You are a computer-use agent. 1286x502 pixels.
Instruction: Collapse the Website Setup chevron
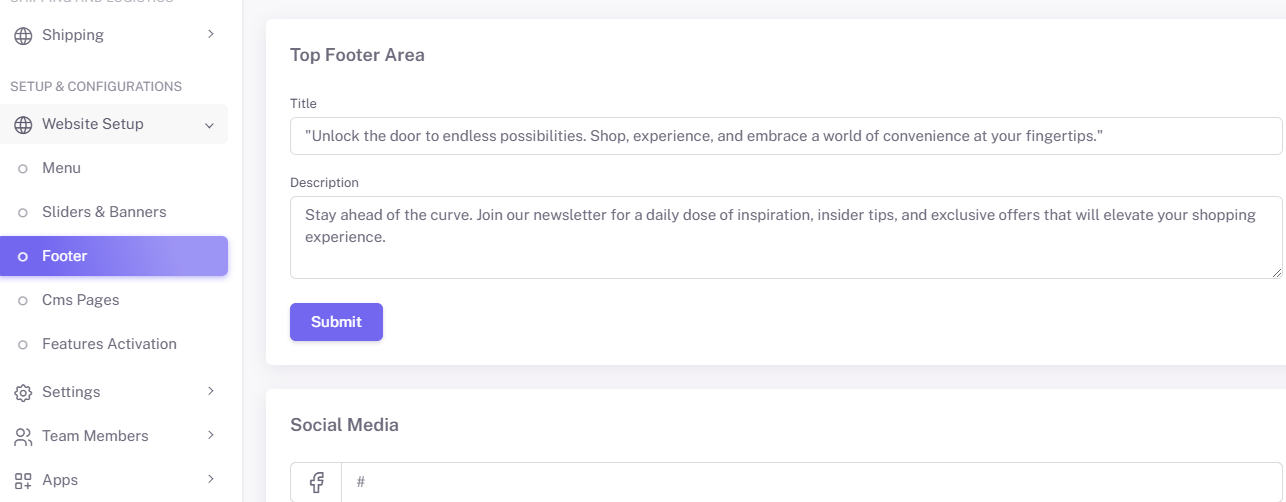coord(209,125)
